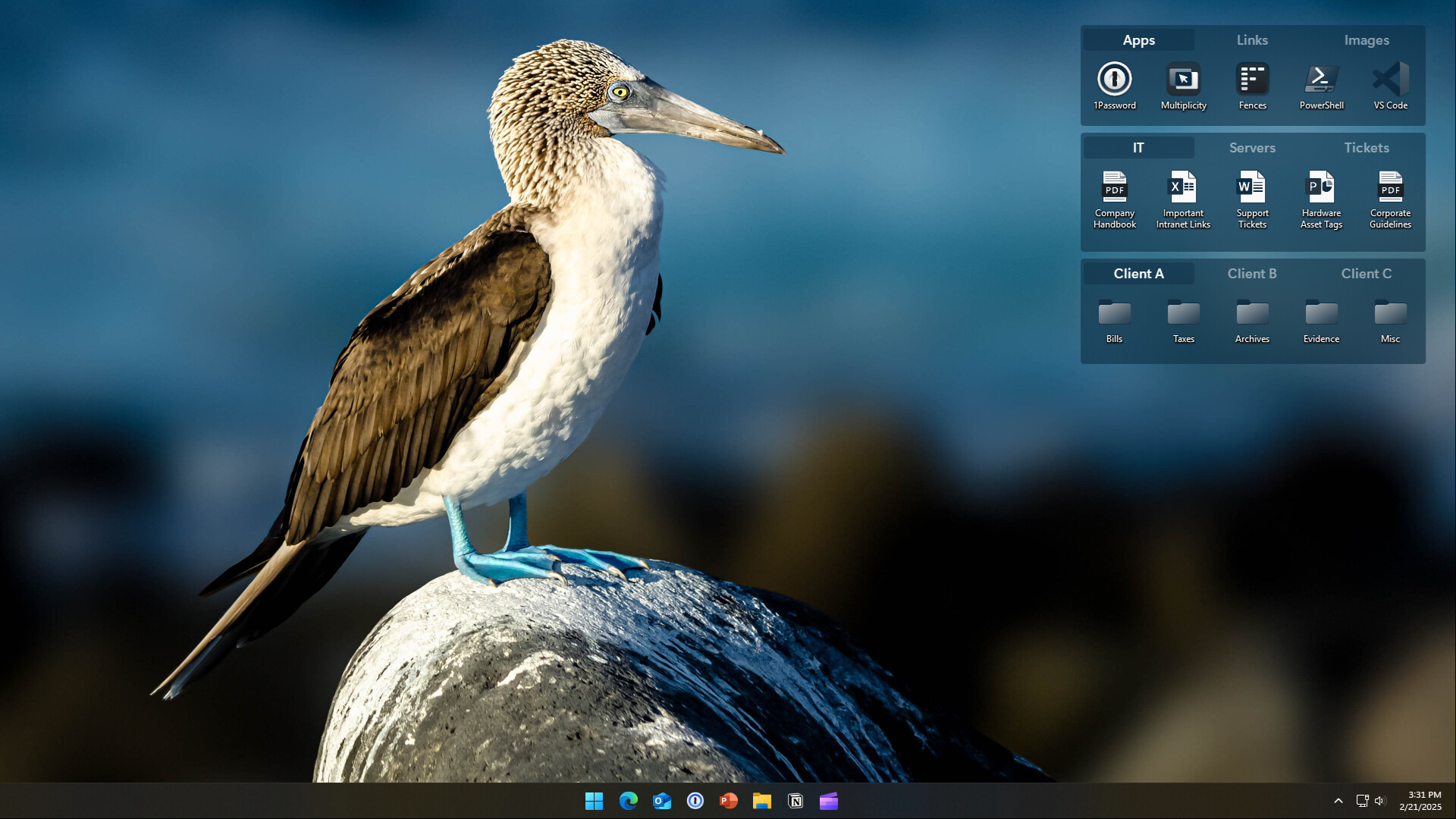Mute the system volume
This screenshot has height=819, width=1456.
point(1379,800)
